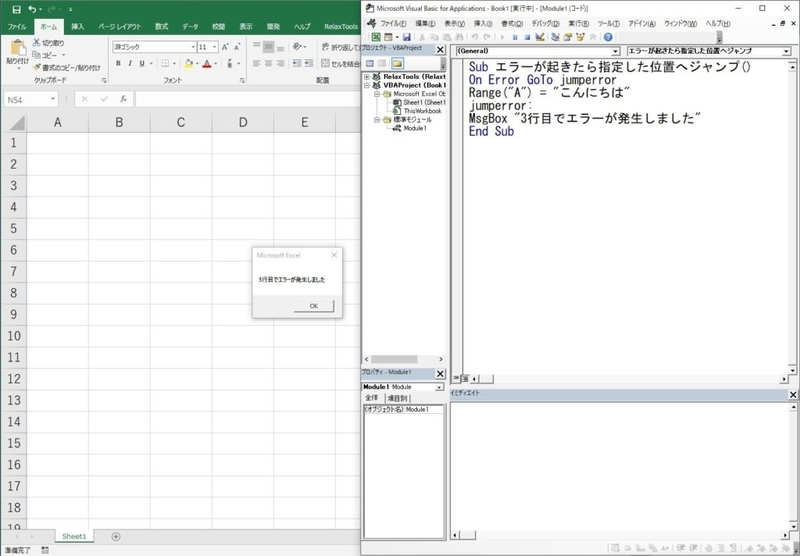Click the VBA toolbar Save icon
This screenshot has height=556, width=800.
point(407,37)
